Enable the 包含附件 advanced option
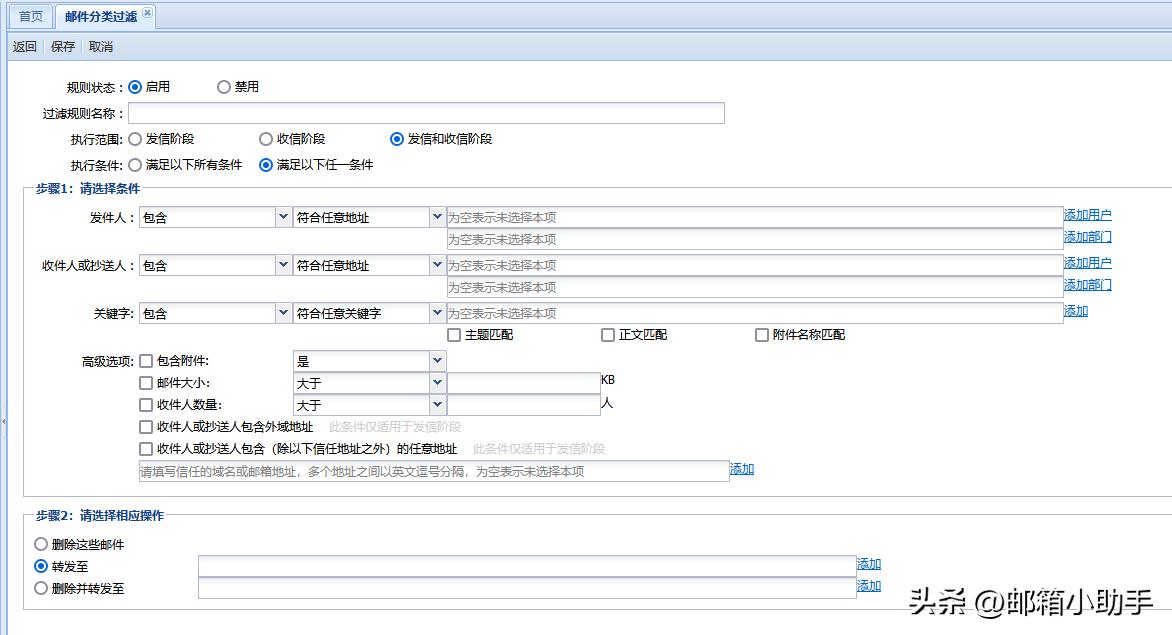 pyautogui.click(x=145, y=360)
